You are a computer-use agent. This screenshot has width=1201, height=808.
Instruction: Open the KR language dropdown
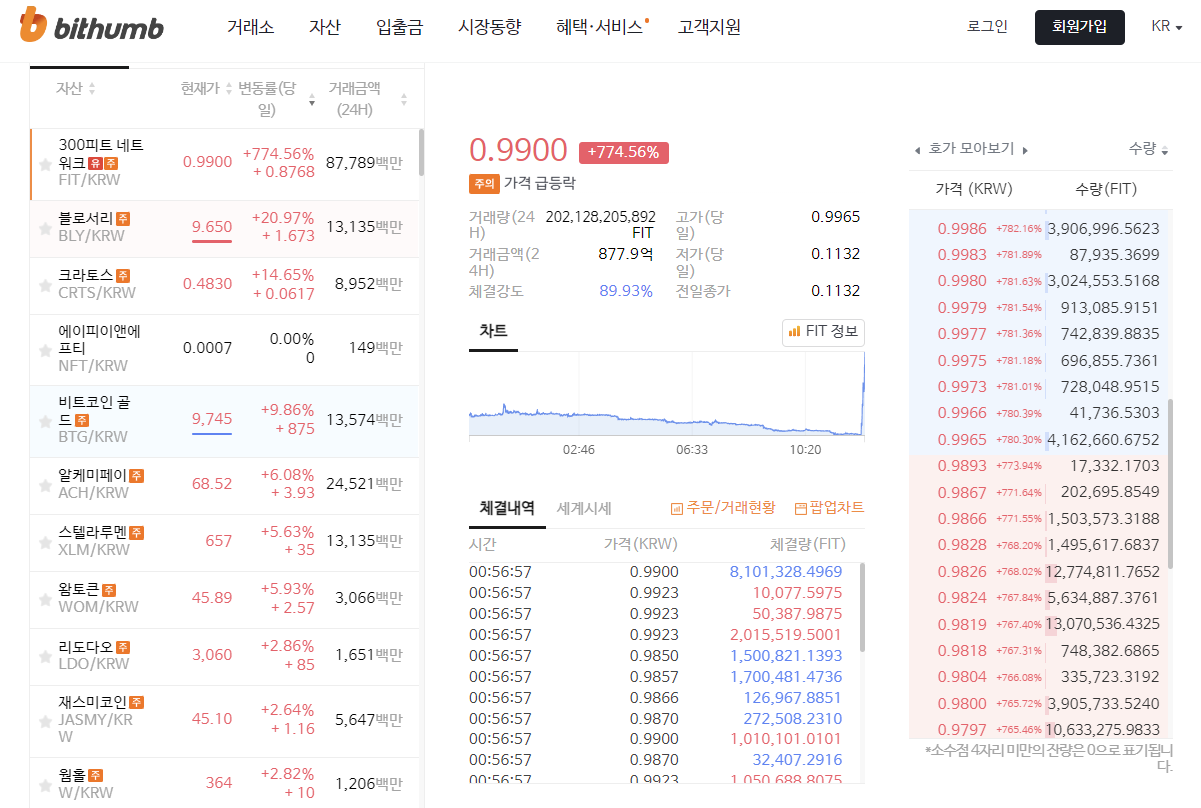tap(1166, 27)
